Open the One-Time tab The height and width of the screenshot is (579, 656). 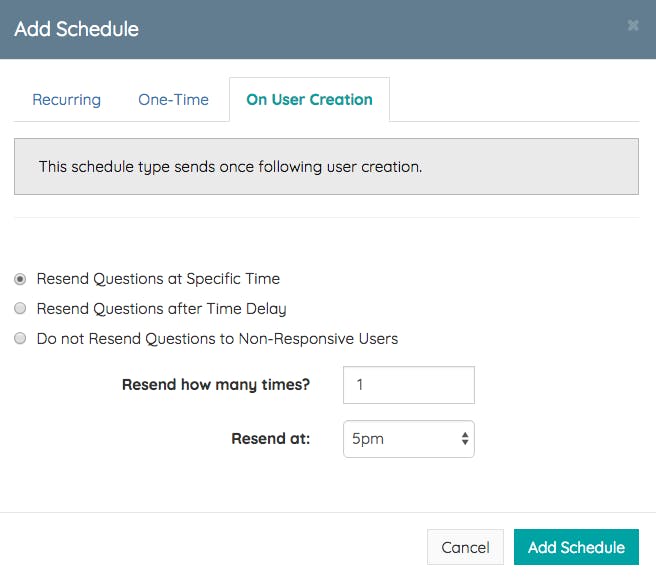[x=173, y=100]
